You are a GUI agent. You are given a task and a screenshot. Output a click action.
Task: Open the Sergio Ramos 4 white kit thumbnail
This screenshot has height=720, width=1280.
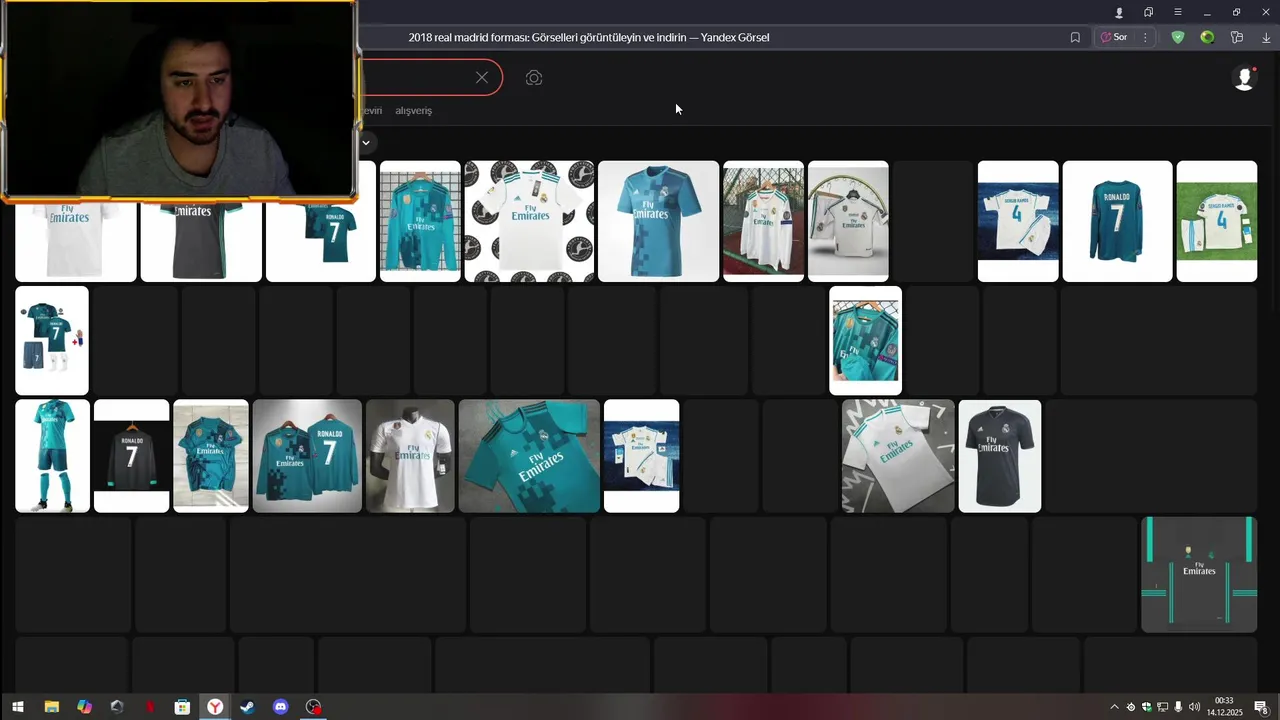[1018, 221]
